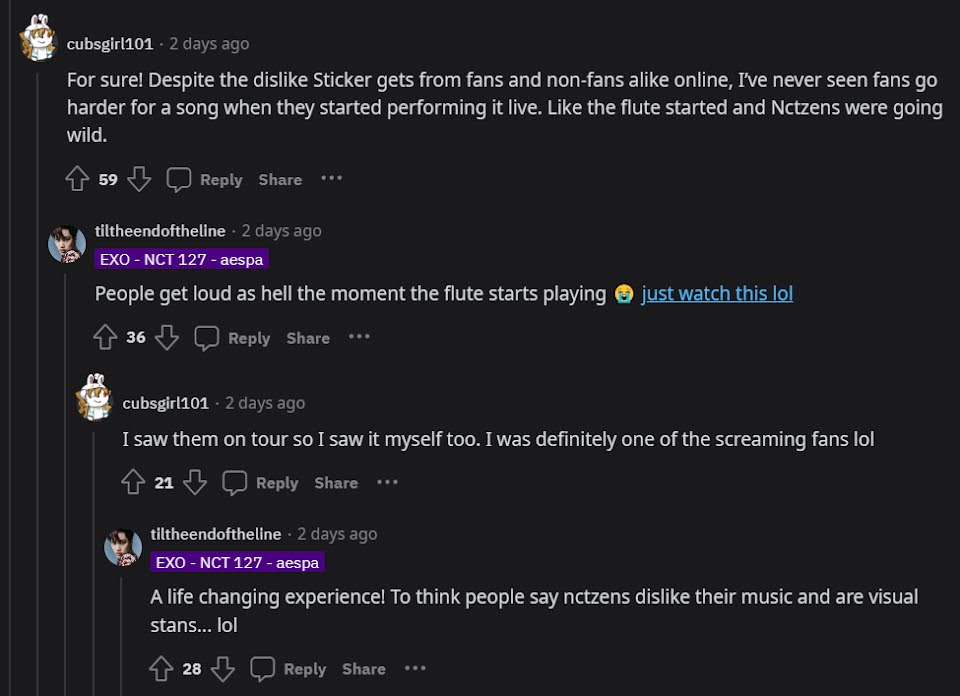Downvote the comment with 21 points
Image resolution: width=960 pixels, height=696 pixels.
click(x=195, y=483)
